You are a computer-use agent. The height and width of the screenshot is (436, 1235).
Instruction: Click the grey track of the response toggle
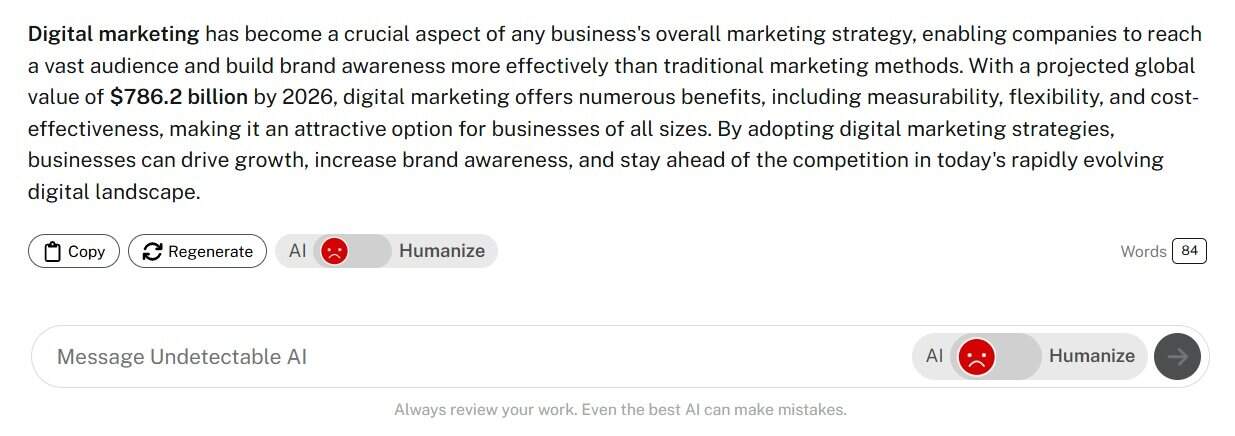click(x=370, y=251)
